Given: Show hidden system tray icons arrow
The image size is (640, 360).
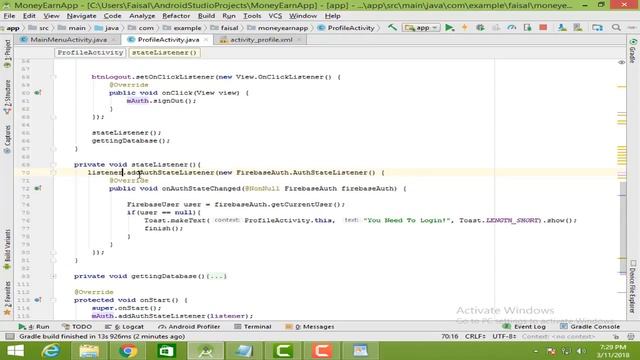Looking at the screenshot, I should click(x=536, y=351).
